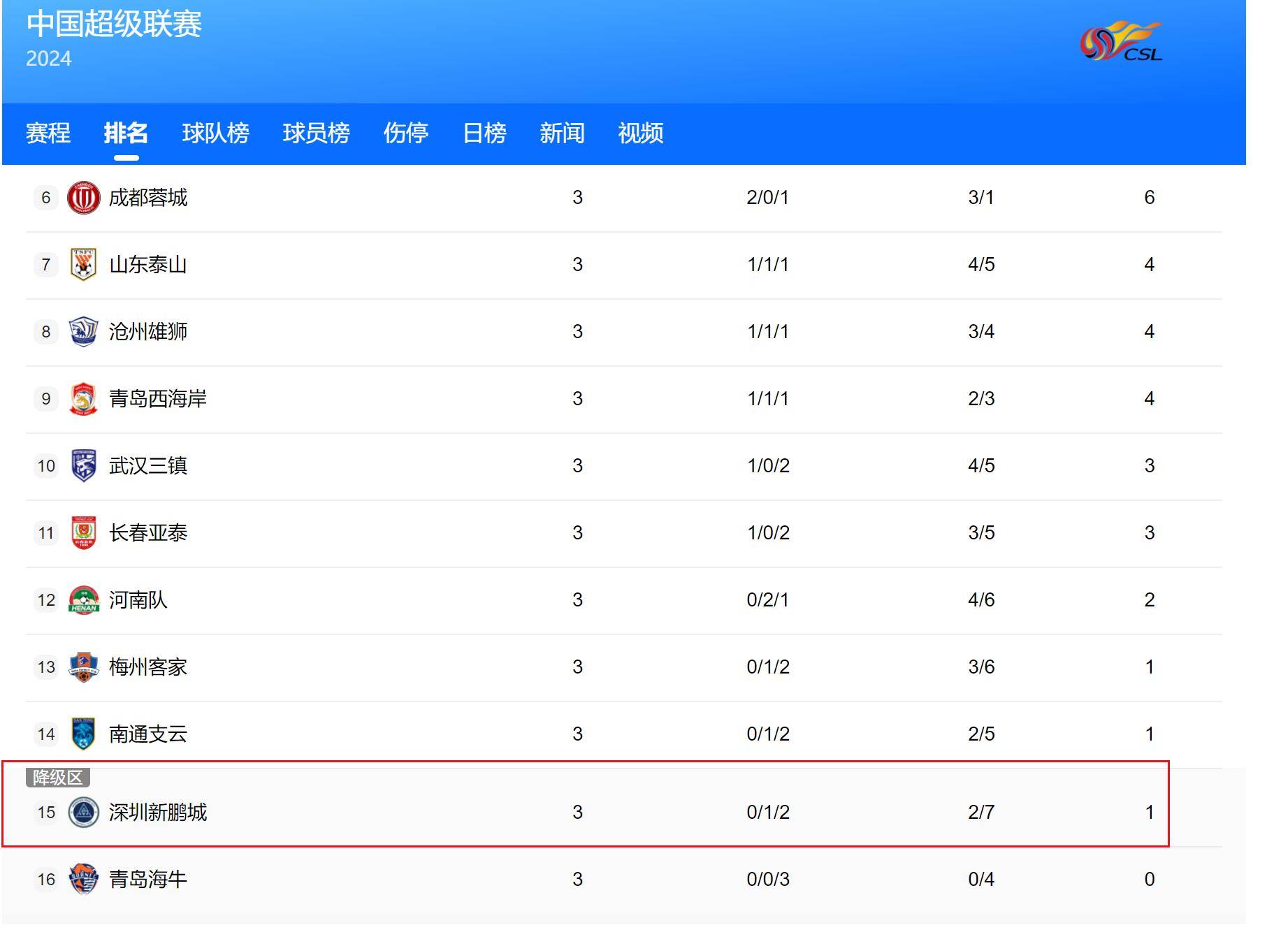Click the 降级区 relegation zone label
1288x946 pixels.
[58, 778]
